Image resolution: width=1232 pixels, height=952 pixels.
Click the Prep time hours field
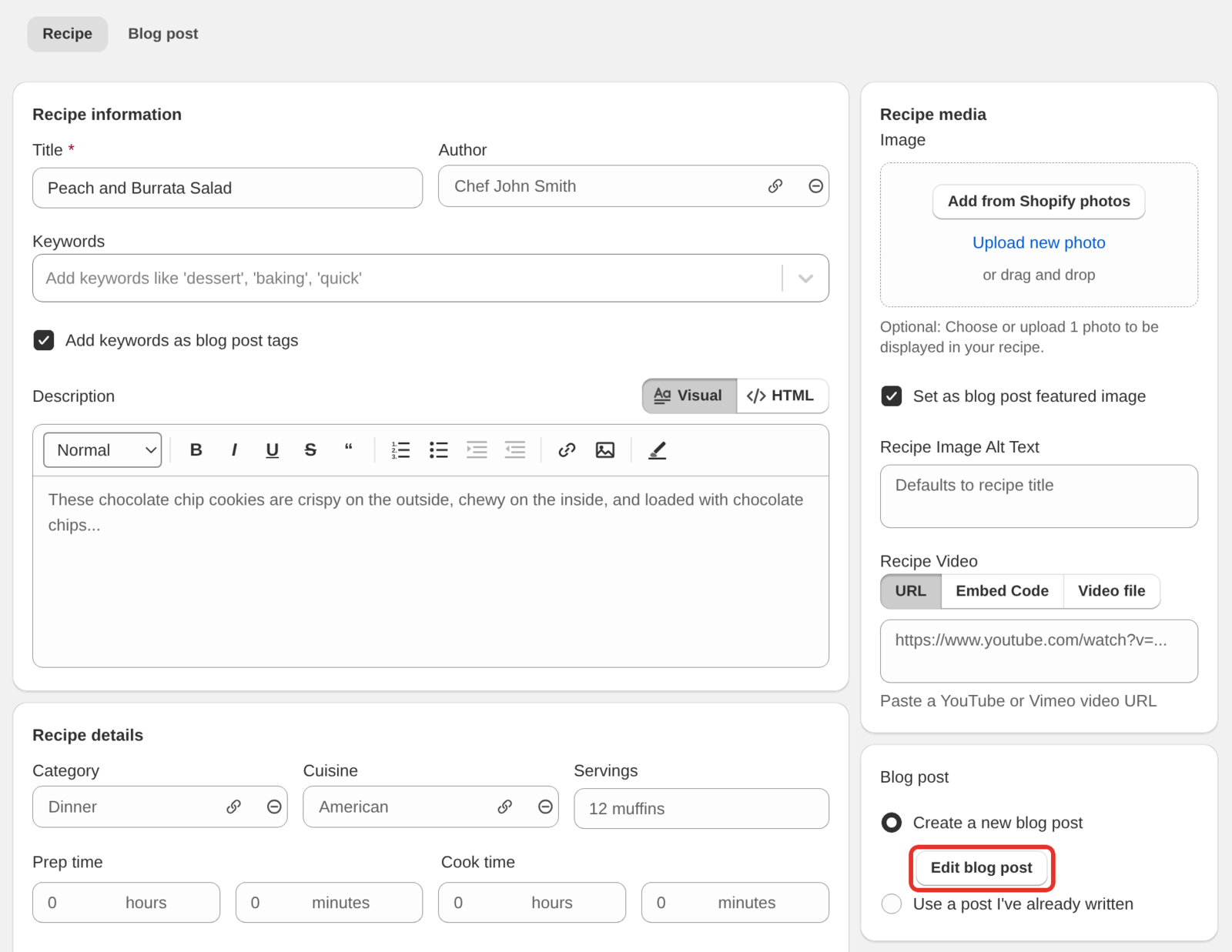(126, 902)
